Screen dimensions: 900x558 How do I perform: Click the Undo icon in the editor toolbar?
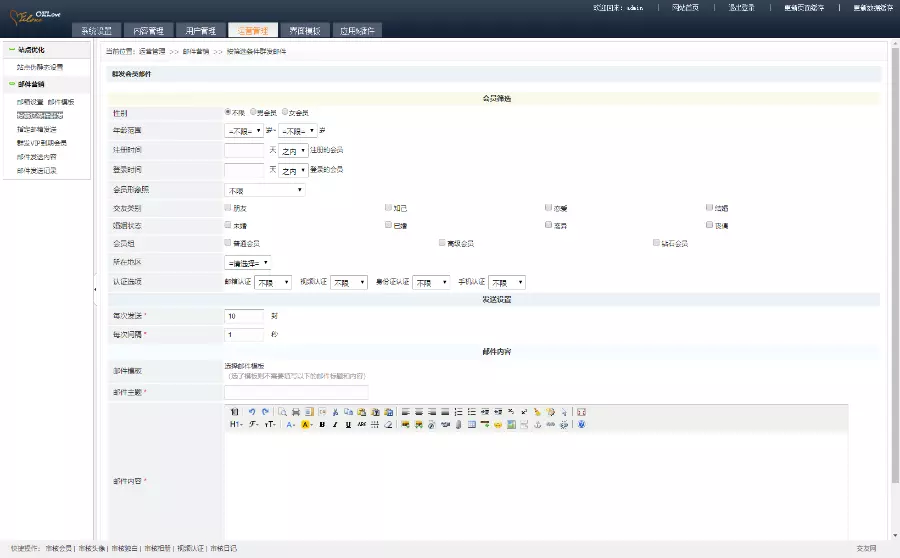(252, 412)
